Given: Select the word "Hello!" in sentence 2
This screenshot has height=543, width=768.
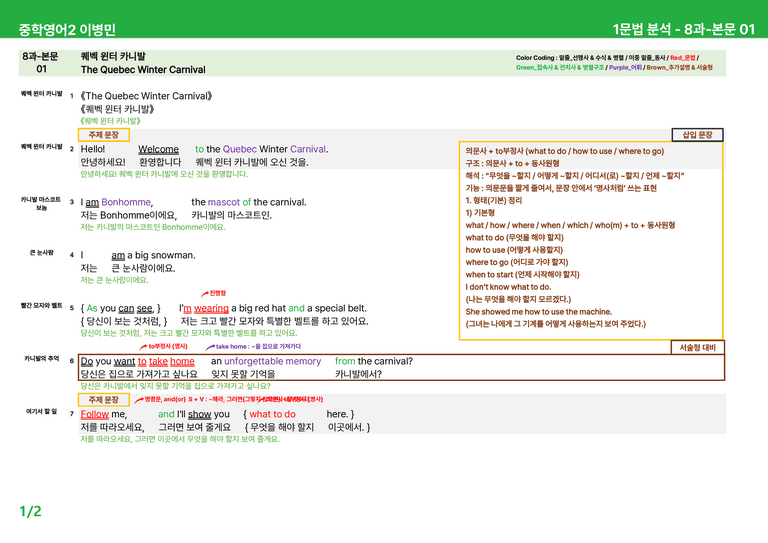Looking at the screenshot, I should click(93, 149).
